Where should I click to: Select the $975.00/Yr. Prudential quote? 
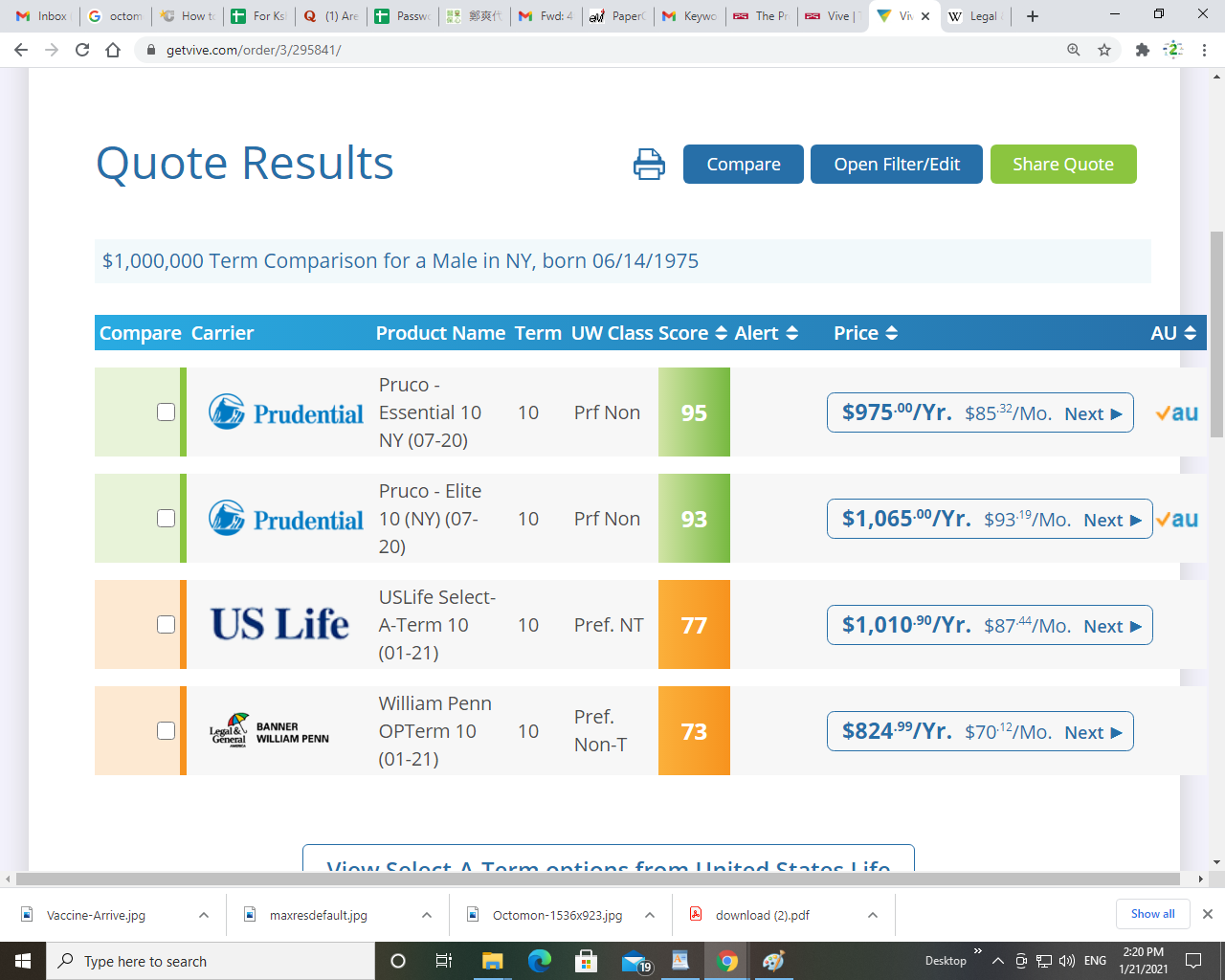[x=980, y=412]
